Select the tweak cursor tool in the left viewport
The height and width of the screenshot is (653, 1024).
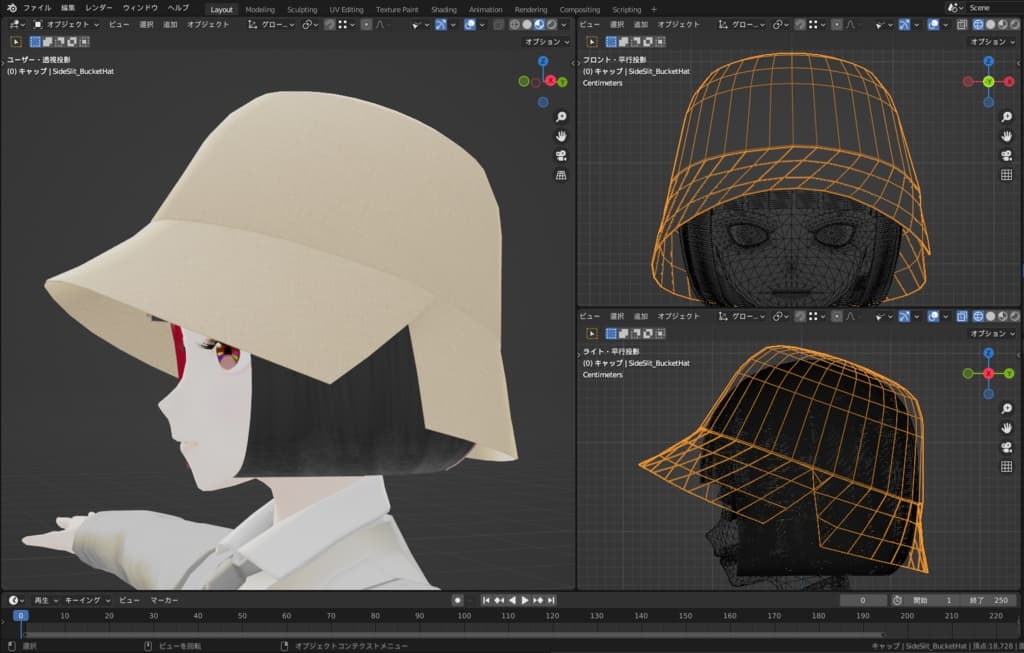16,42
